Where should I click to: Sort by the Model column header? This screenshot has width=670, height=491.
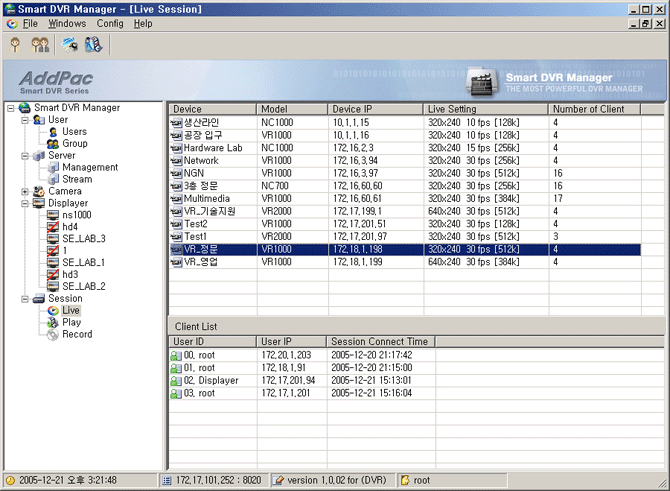292,109
